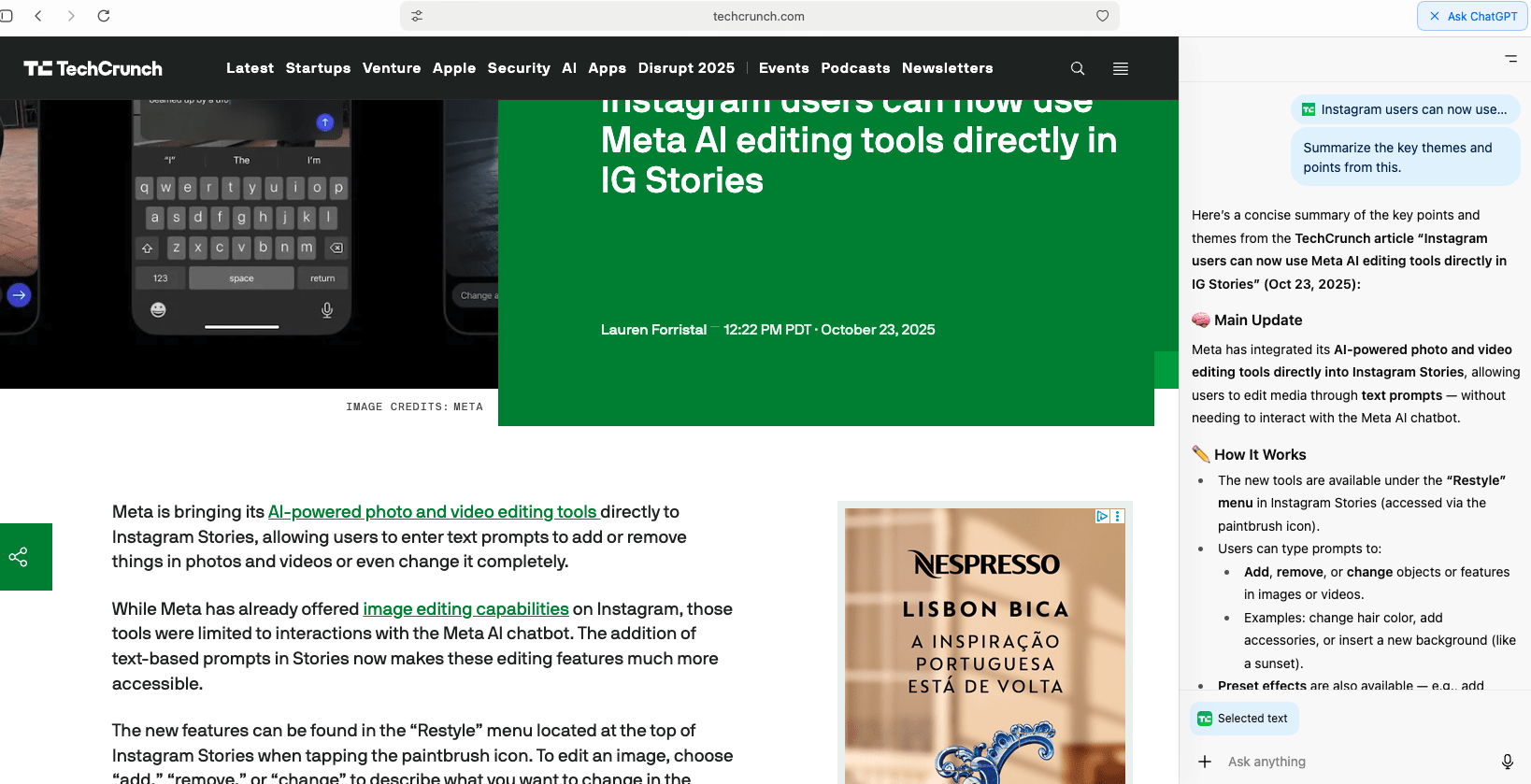Open the 'Instagram users can now use...' attachment chip
The image size is (1531, 784).
(x=1405, y=109)
